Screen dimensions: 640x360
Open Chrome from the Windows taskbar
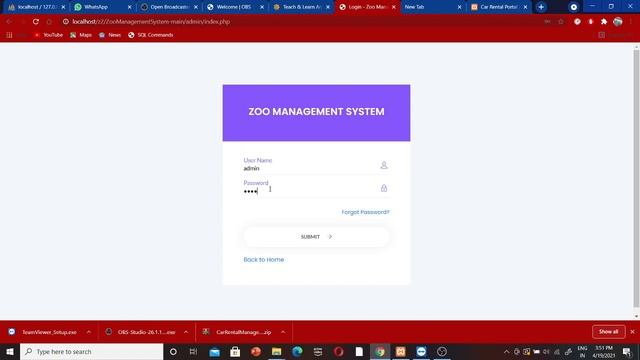(x=380, y=351)
